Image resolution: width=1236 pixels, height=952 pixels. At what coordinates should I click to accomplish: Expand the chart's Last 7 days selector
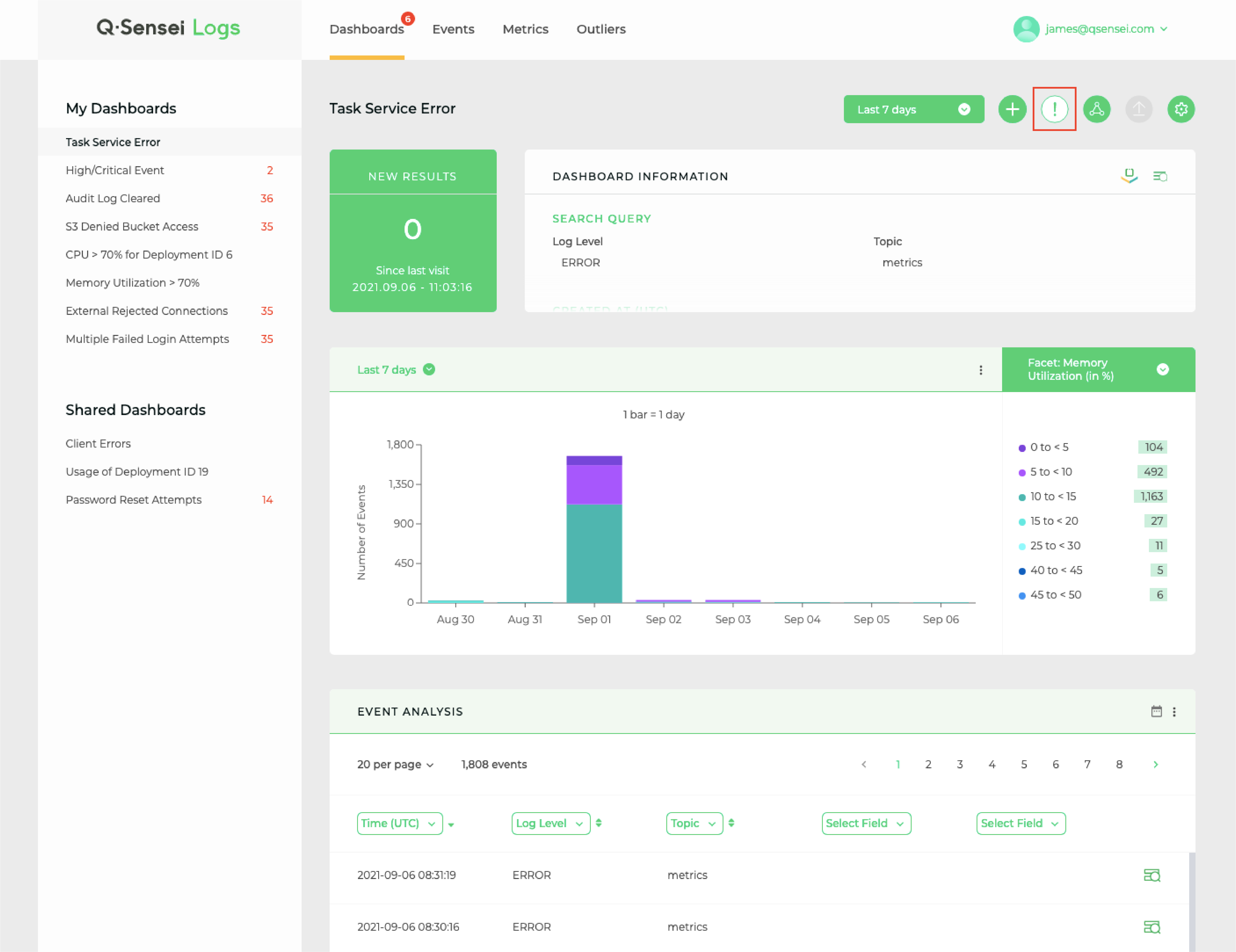pyautogui.click(x=396, y=369)
